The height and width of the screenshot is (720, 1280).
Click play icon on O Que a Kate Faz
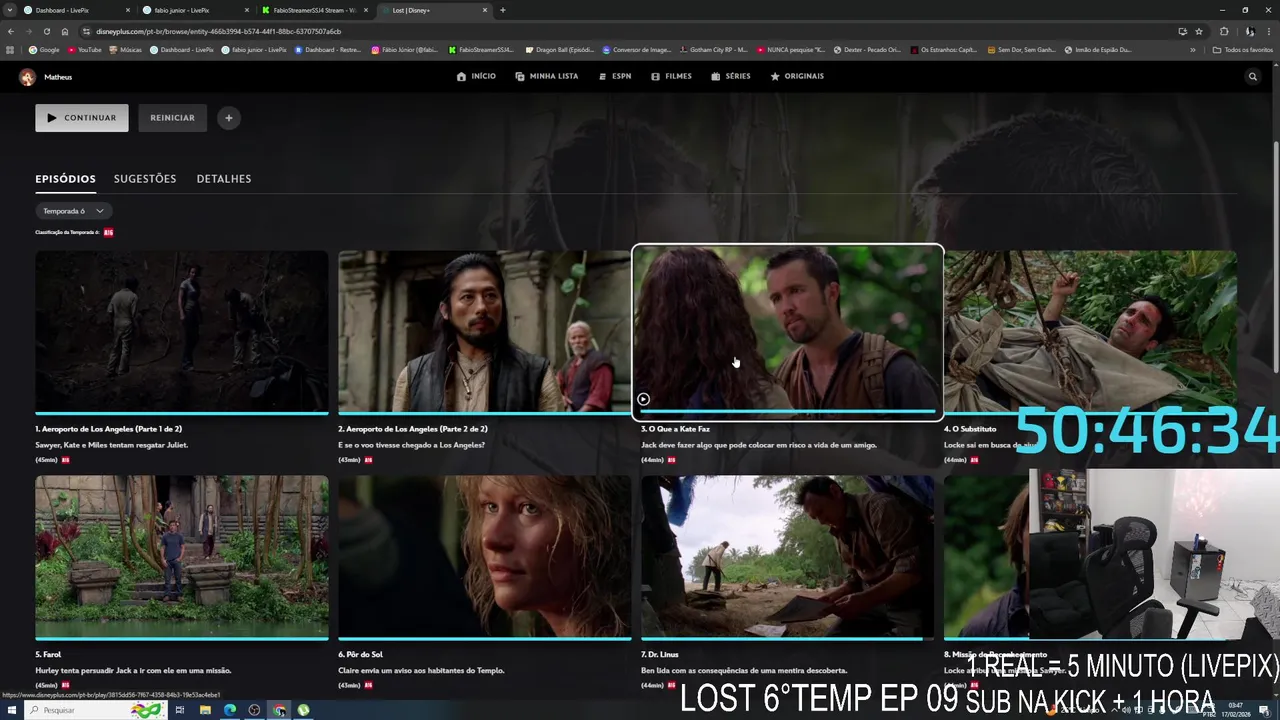pyautogui.click(x=643, y=399)
